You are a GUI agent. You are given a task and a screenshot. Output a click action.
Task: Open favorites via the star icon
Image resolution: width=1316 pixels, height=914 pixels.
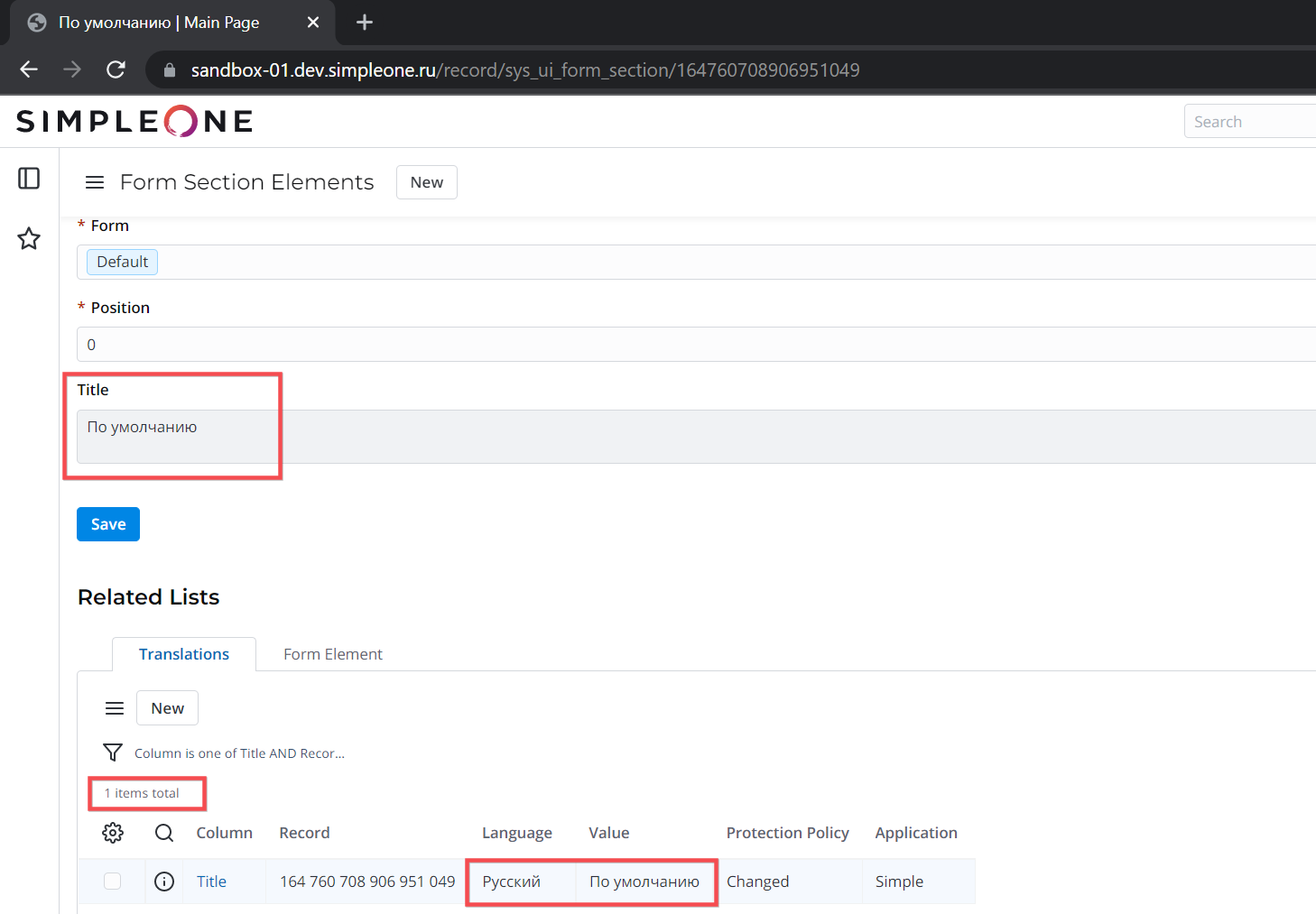point(29,239)
